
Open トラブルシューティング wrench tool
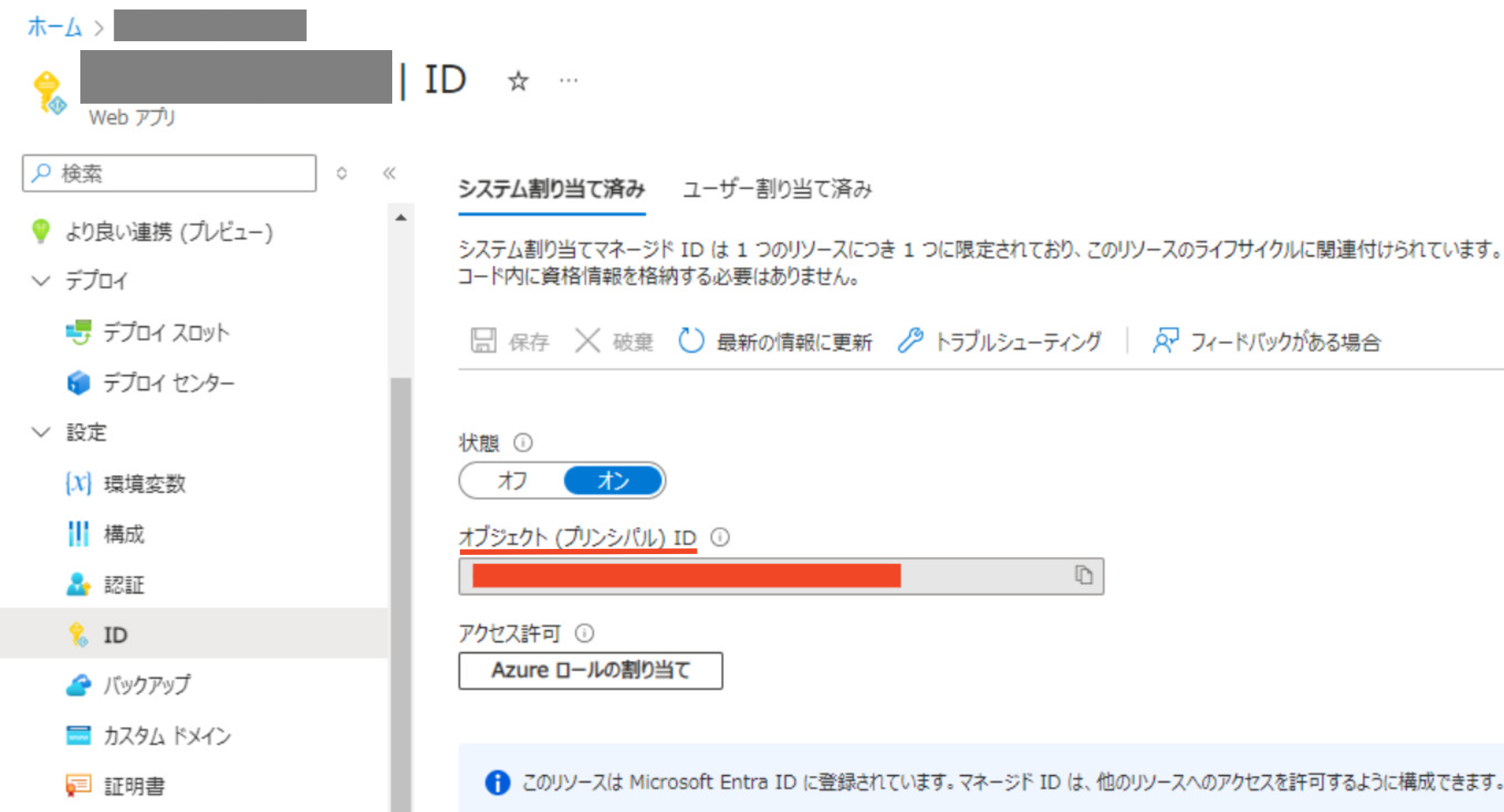(911, 341)
